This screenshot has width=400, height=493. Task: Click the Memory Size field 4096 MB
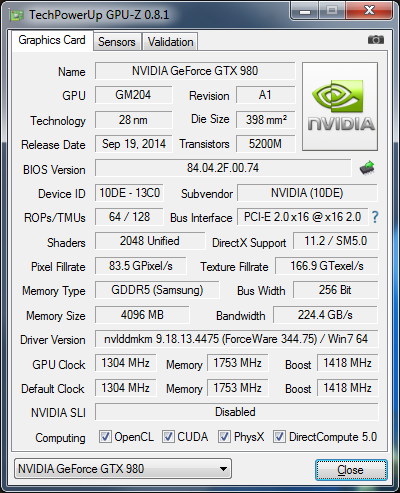pyautogui.click(x=142, y=315)
